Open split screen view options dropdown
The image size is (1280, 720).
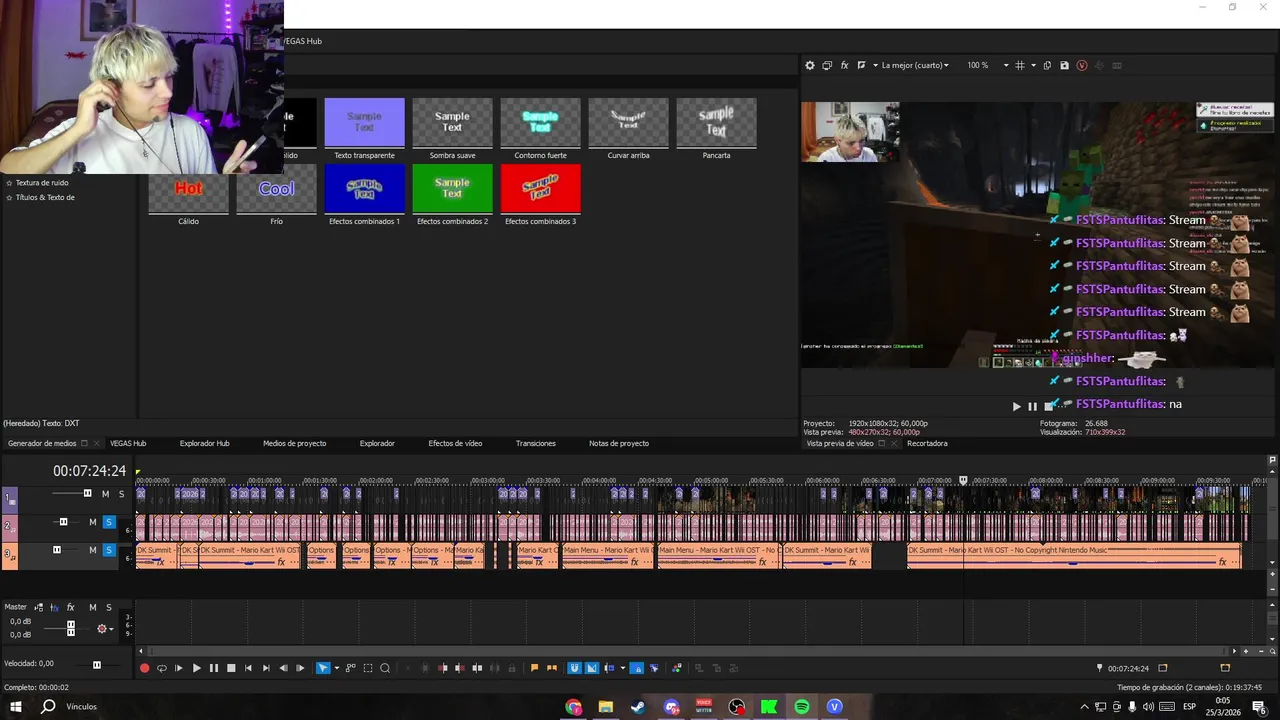point(875,65)
